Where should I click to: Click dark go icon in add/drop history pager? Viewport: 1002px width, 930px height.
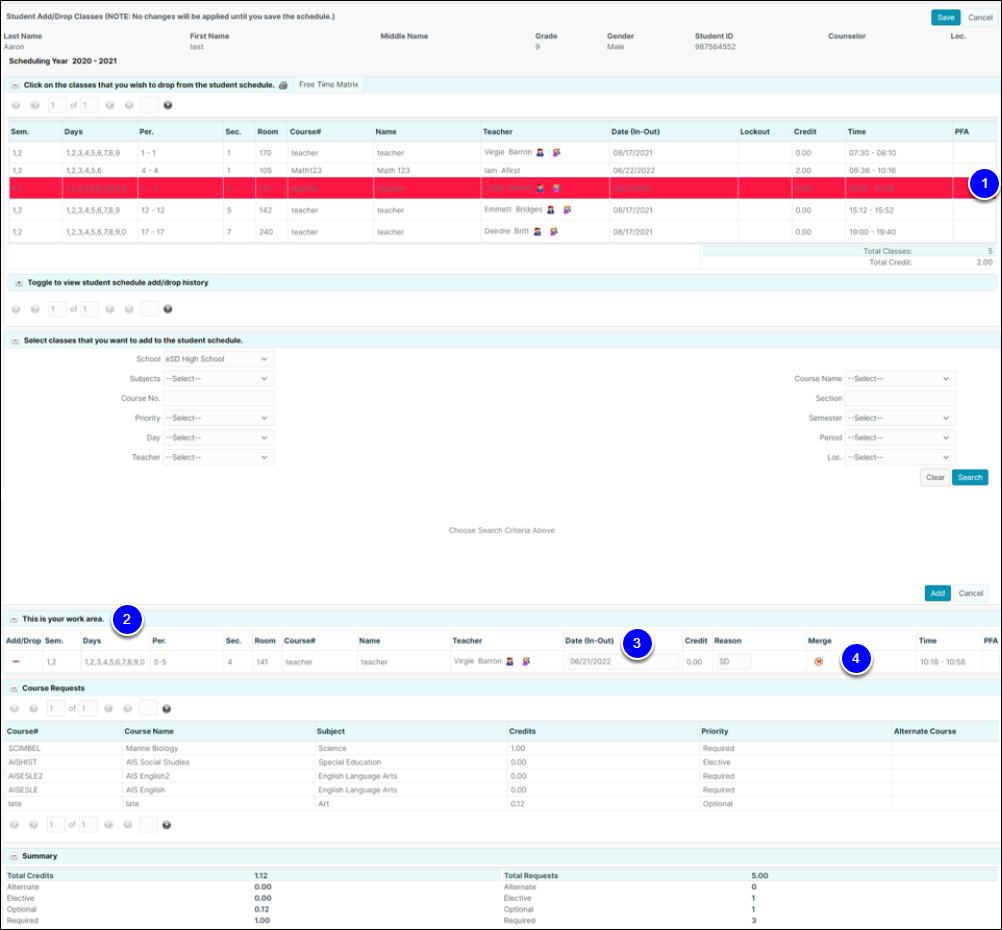pyautogui.click(x=168, y=309)
